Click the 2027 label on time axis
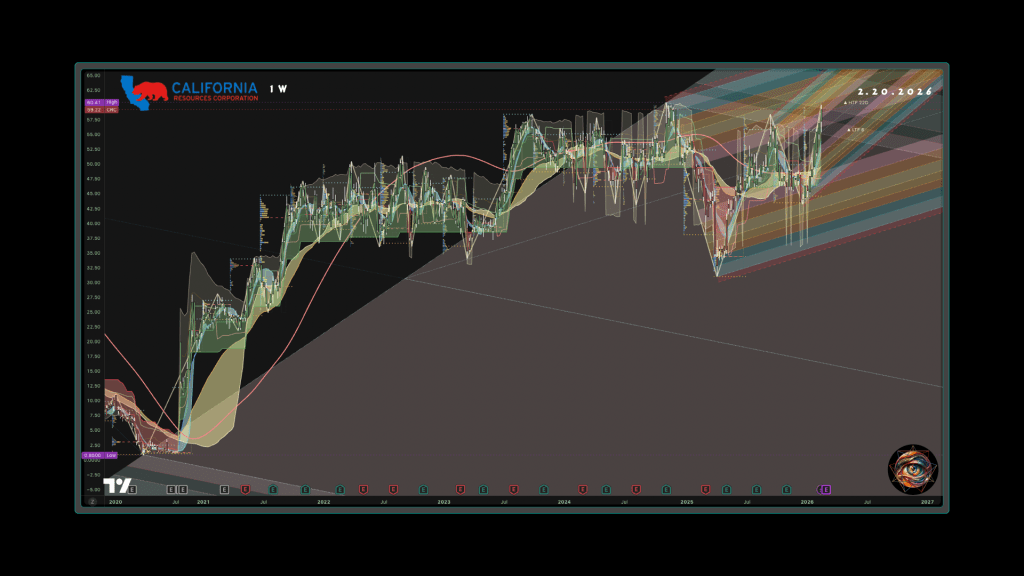This screenshot has width=1024, height=576. 927,500
